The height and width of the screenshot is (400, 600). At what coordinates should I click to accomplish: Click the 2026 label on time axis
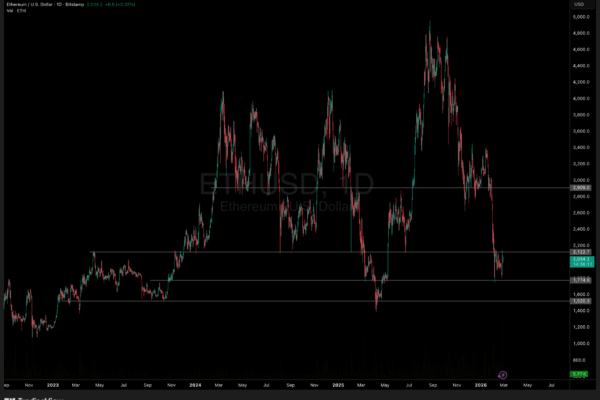point(481,385)
